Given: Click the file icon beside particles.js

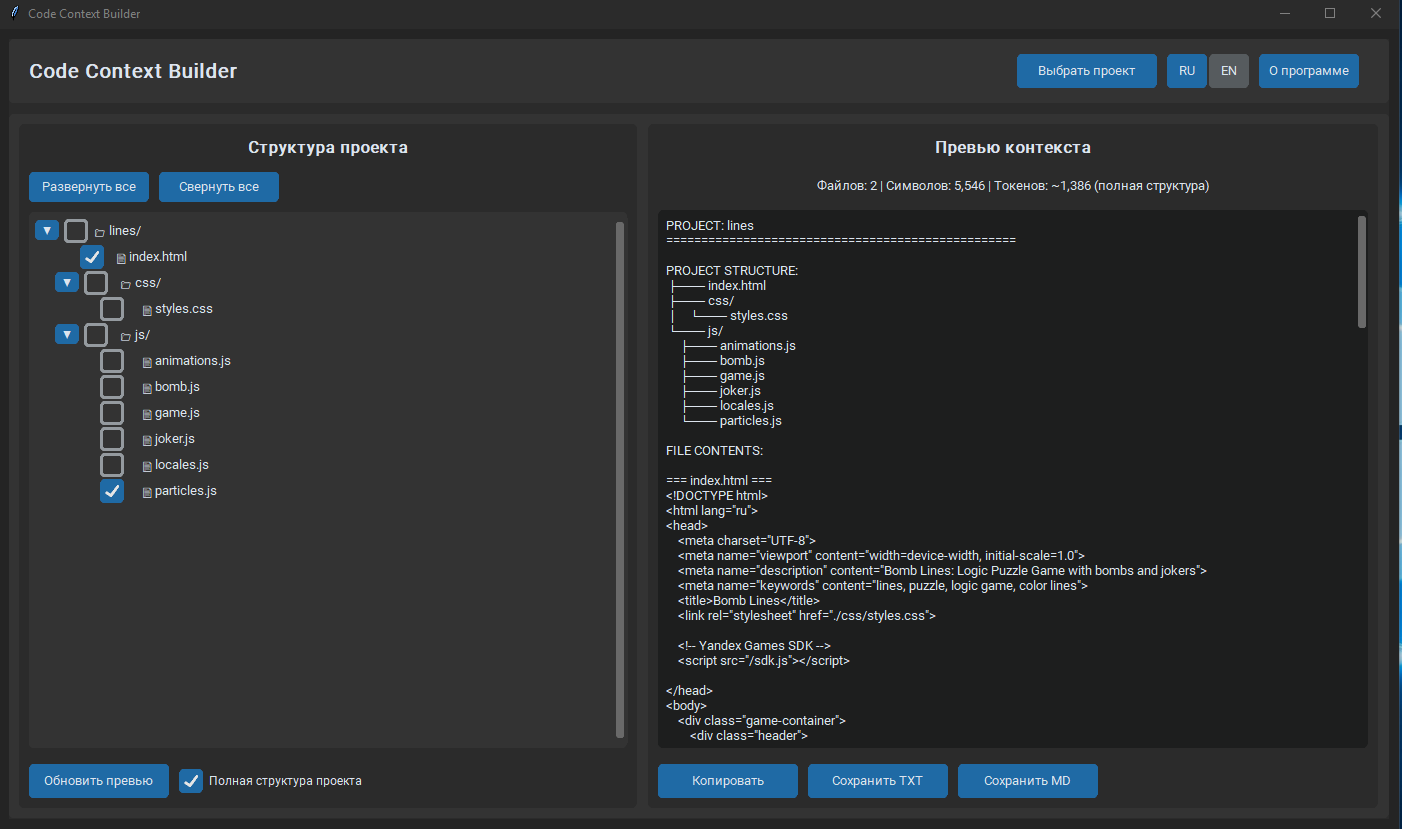Looking at the screenshot, I should pos(147,492).
